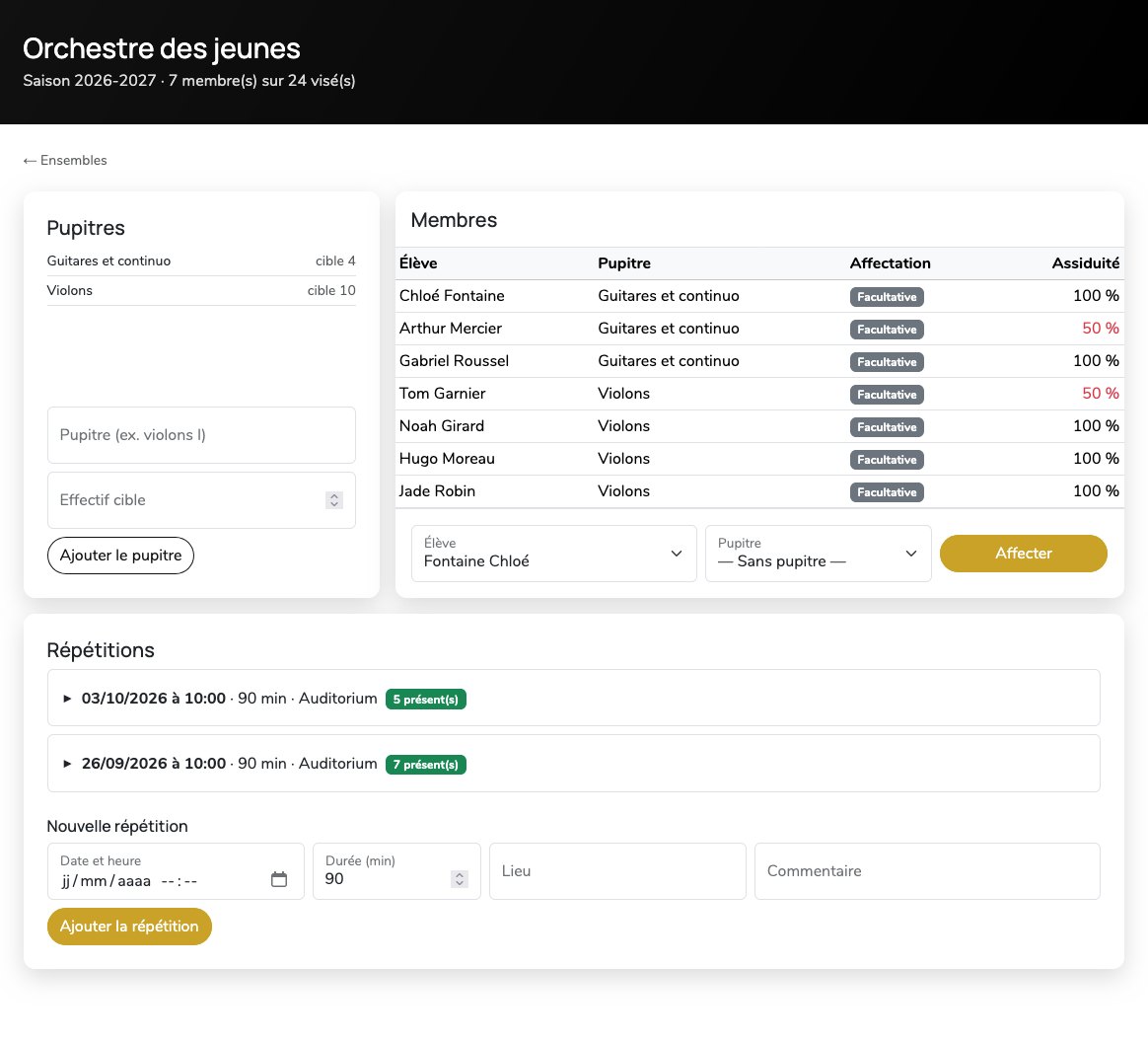Expand the 26/09/2026 rehearsal

click(x=573, y=763)
